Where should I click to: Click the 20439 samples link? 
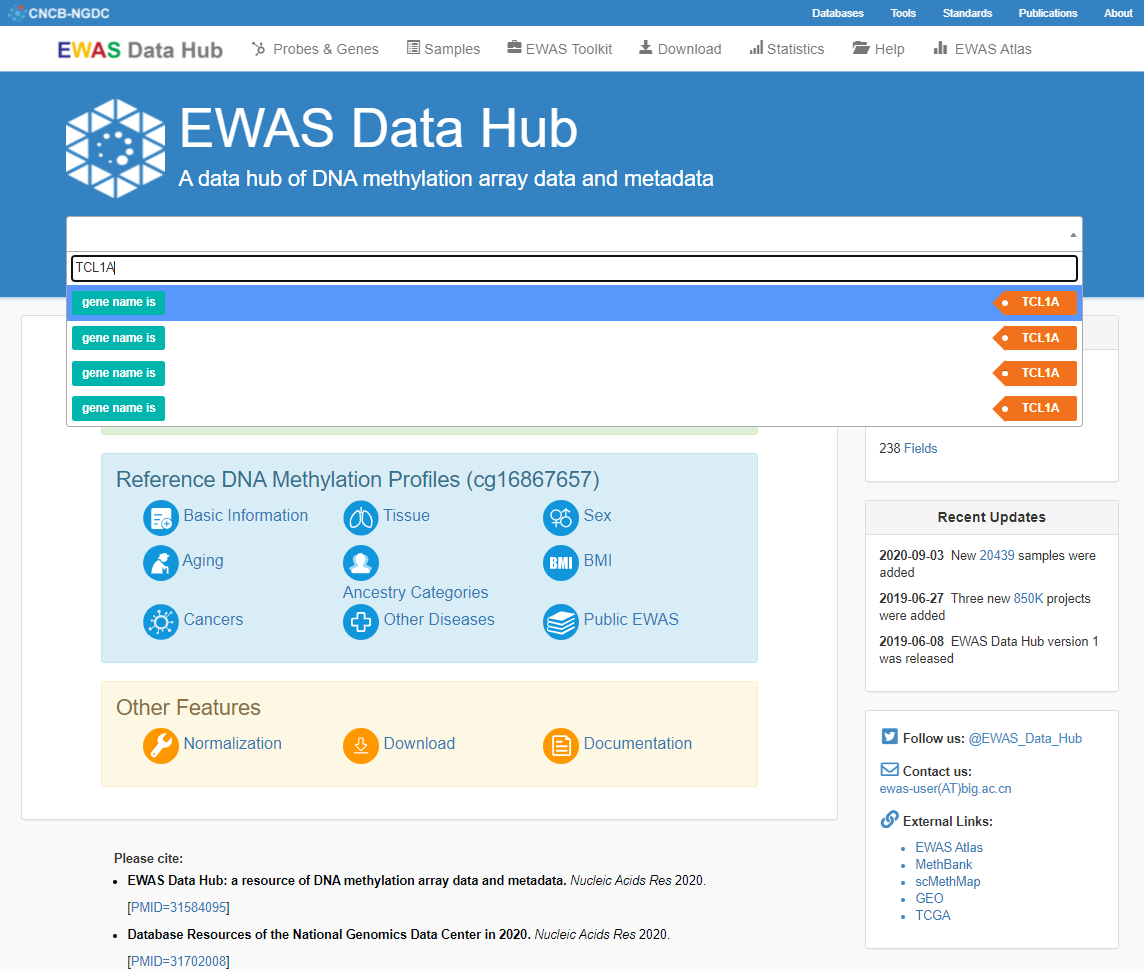pos(997,556)
